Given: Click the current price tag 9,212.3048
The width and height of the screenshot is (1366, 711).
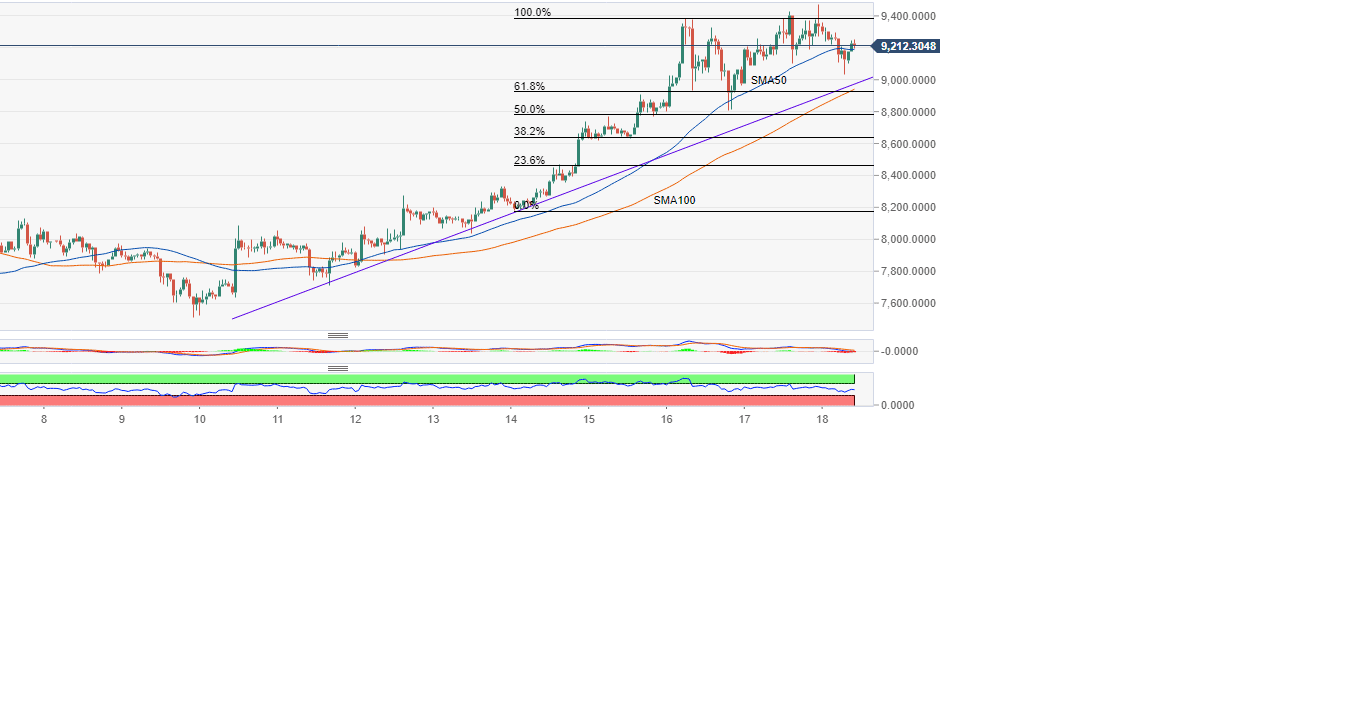Looking at the screenshot, I should 907,46.
